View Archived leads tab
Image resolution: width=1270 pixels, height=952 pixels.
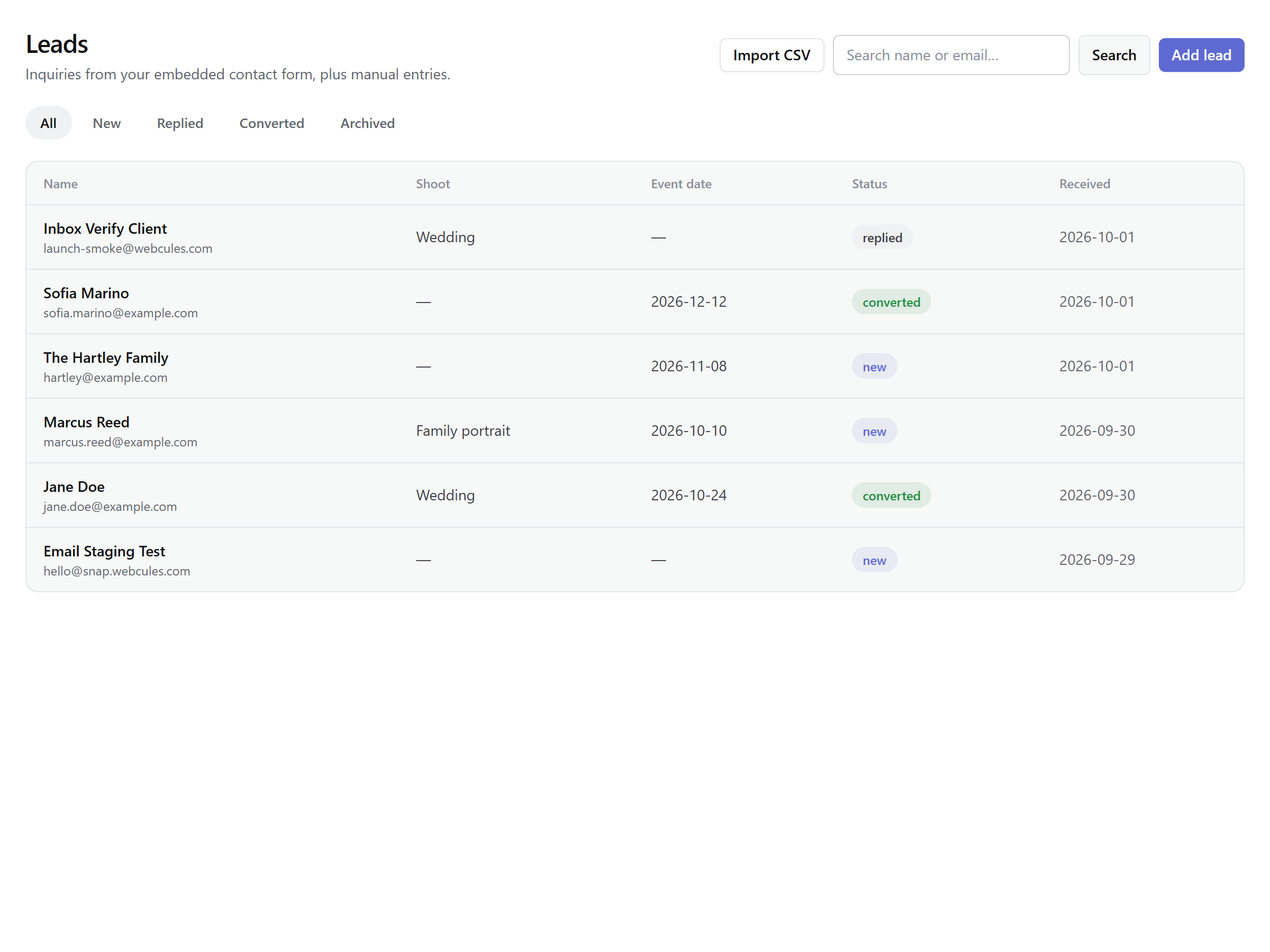click(x=367, y=123)
